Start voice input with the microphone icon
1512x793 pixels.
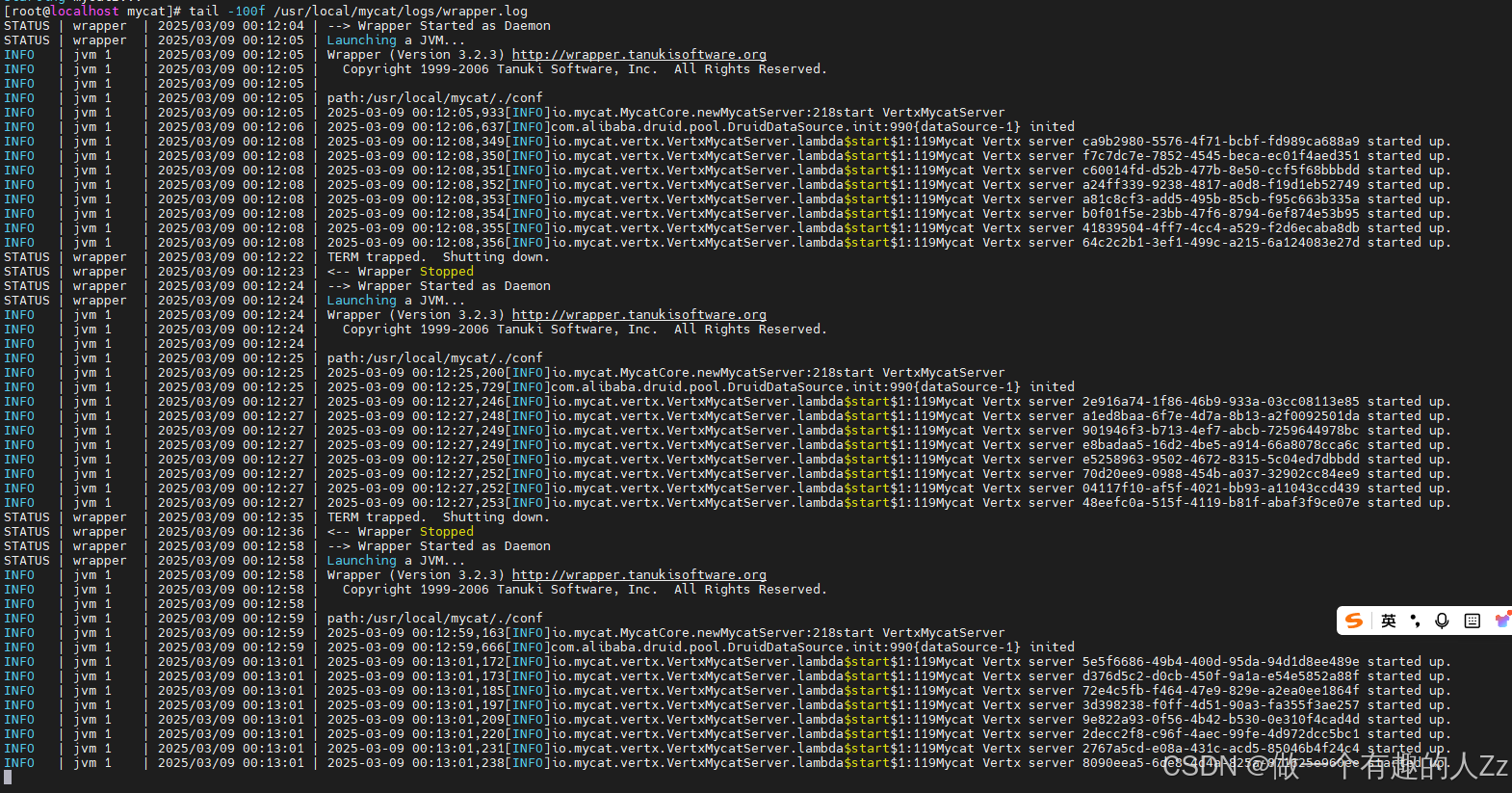point(1442,621)
